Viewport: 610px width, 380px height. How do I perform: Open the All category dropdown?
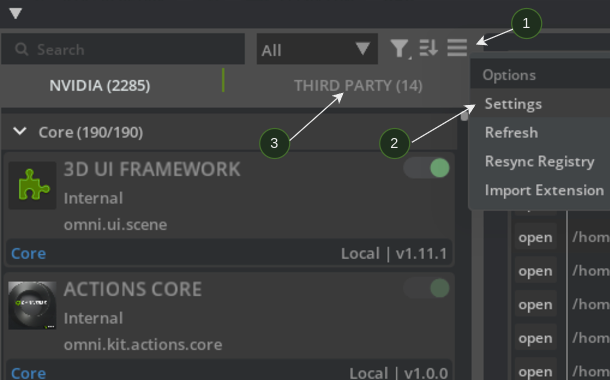(x=317, y=49)
